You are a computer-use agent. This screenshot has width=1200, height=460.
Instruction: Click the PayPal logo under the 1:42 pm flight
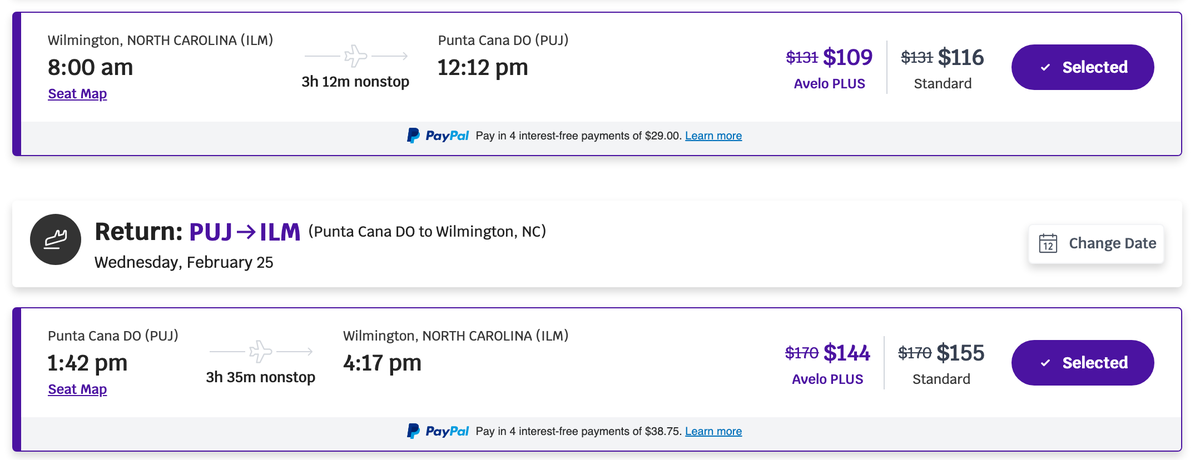438,432
